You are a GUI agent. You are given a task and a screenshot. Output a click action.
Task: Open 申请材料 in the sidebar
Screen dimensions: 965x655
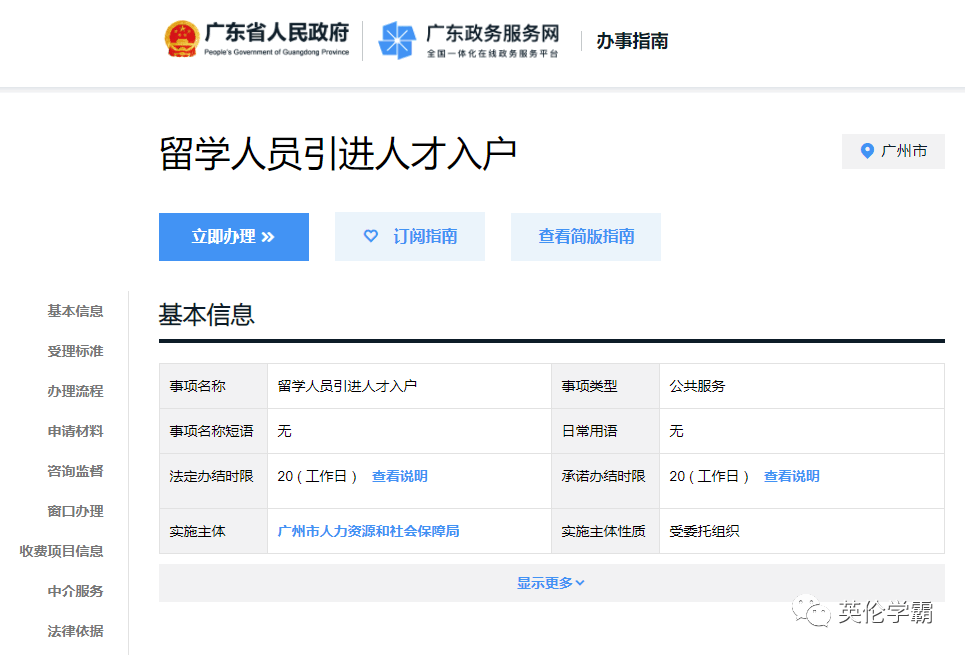coord(75,432)
